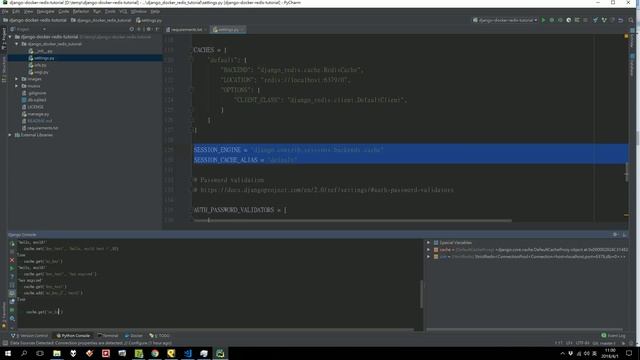Expand the con variable in variables pane
Viewport: 640px width, 360px height.
428,257
